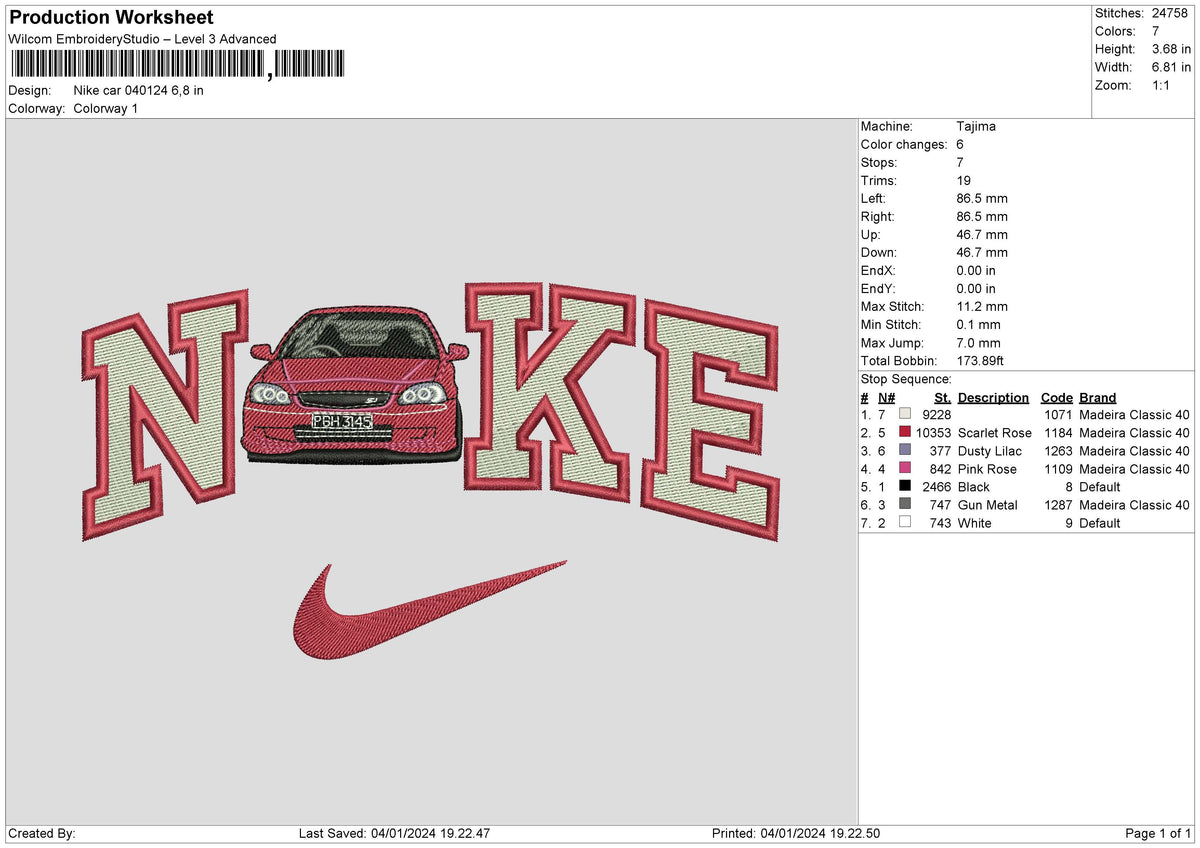Pick the Pink Rose color swatch
The image size is (1200, 848).
tap(905, 468)
